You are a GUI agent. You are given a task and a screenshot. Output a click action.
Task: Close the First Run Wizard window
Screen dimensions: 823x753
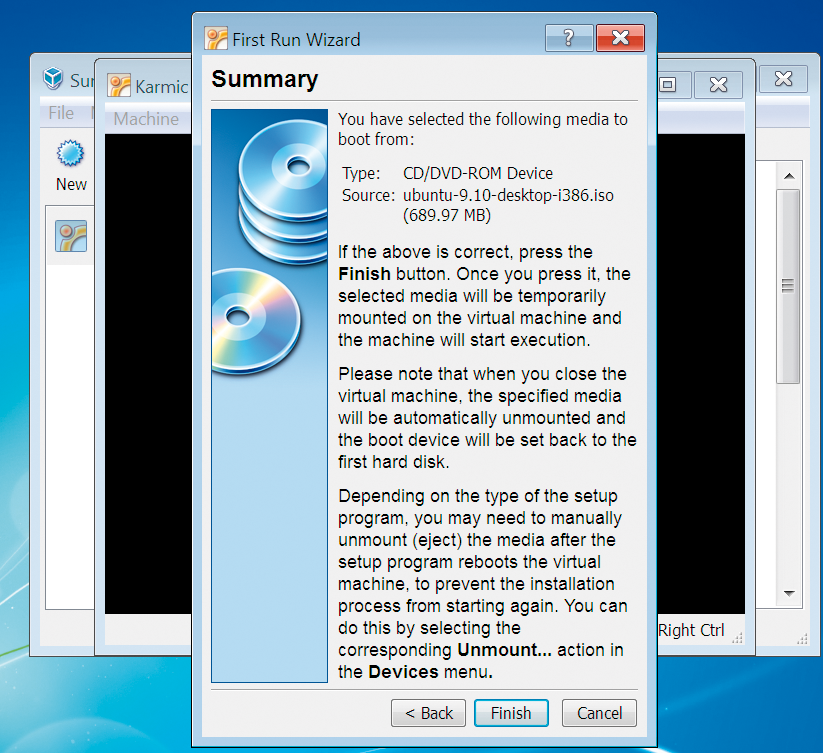[x=620, y=38]
